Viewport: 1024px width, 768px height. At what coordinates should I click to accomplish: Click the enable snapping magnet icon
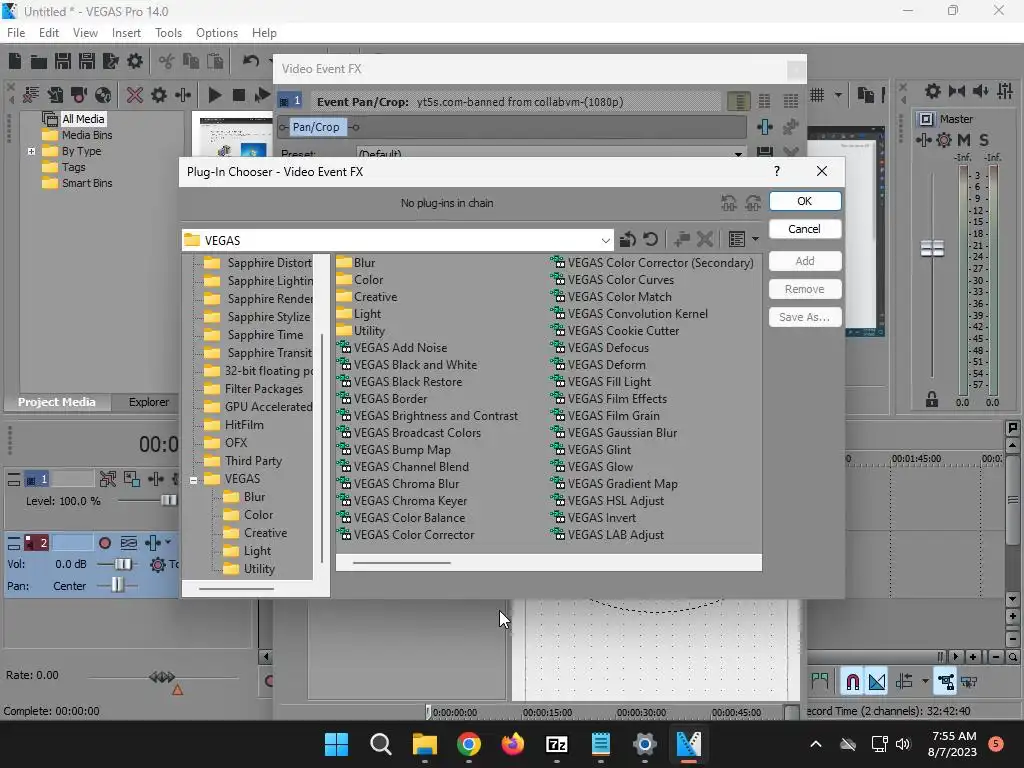(852, 682)
